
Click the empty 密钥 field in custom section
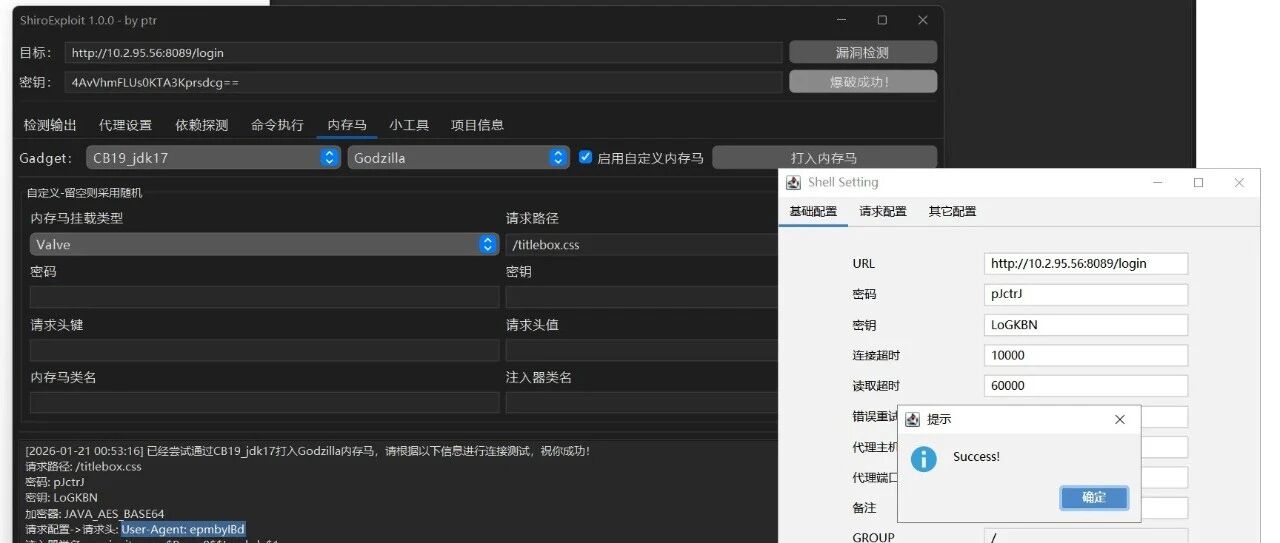[x=642, y=297]
